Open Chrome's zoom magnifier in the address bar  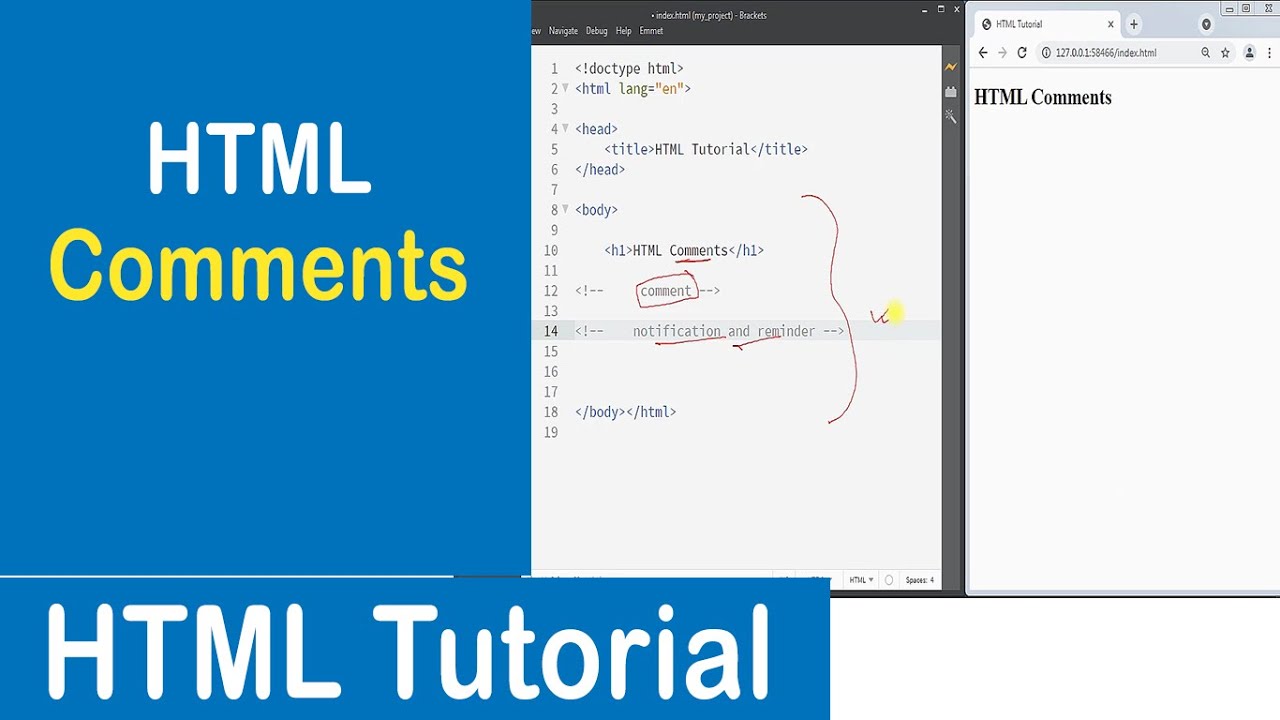click(1205, 53)
